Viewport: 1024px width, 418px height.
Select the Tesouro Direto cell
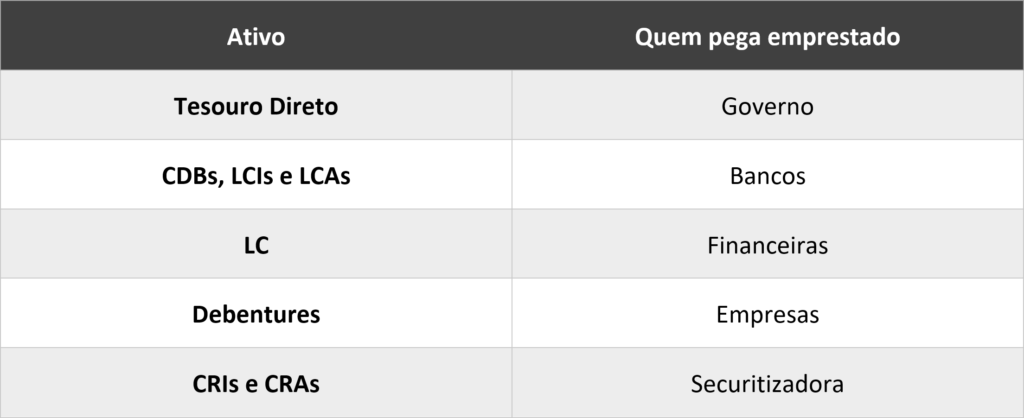click(x=256, y=106)
